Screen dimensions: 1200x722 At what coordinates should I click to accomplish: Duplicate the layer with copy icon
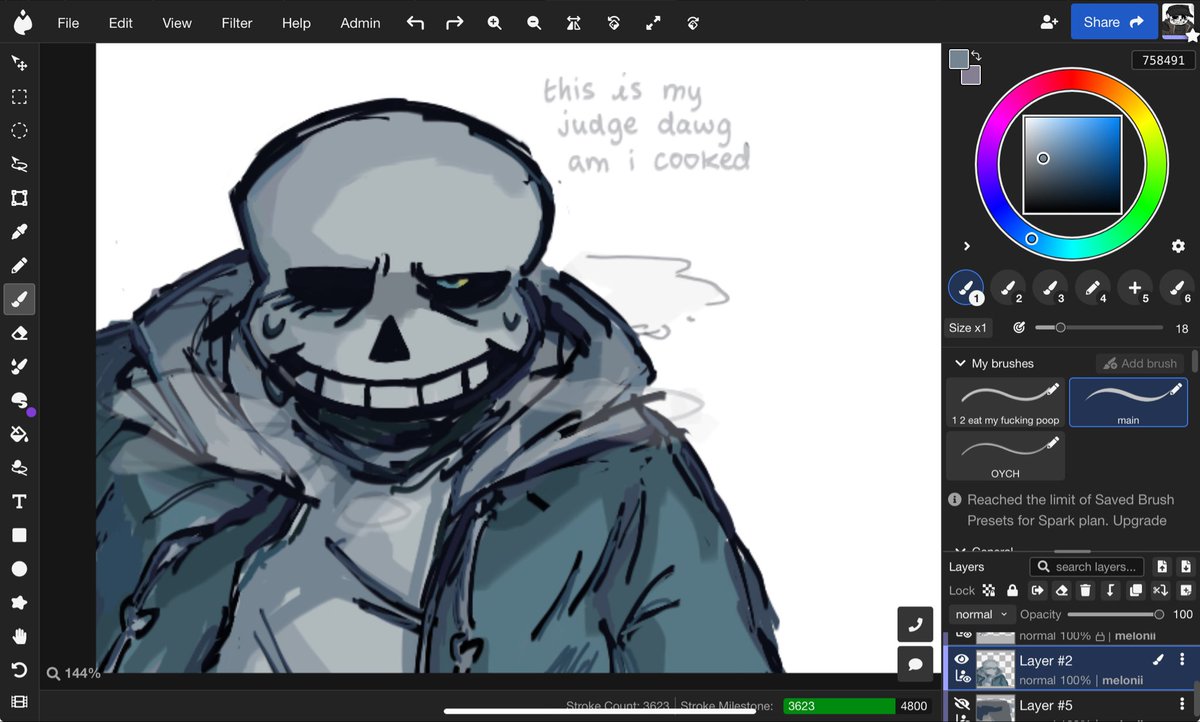point(1135,590)
